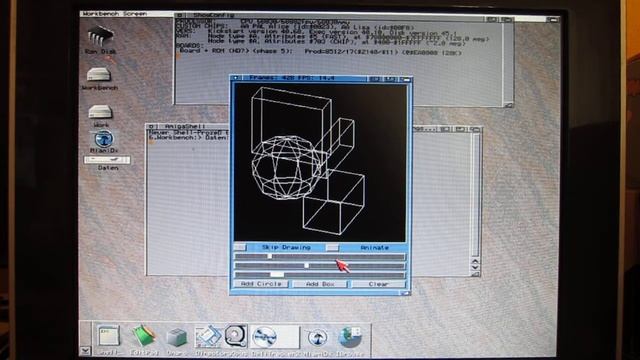
Task: Click the AmigaShell window title
Action: coord(186,127)
